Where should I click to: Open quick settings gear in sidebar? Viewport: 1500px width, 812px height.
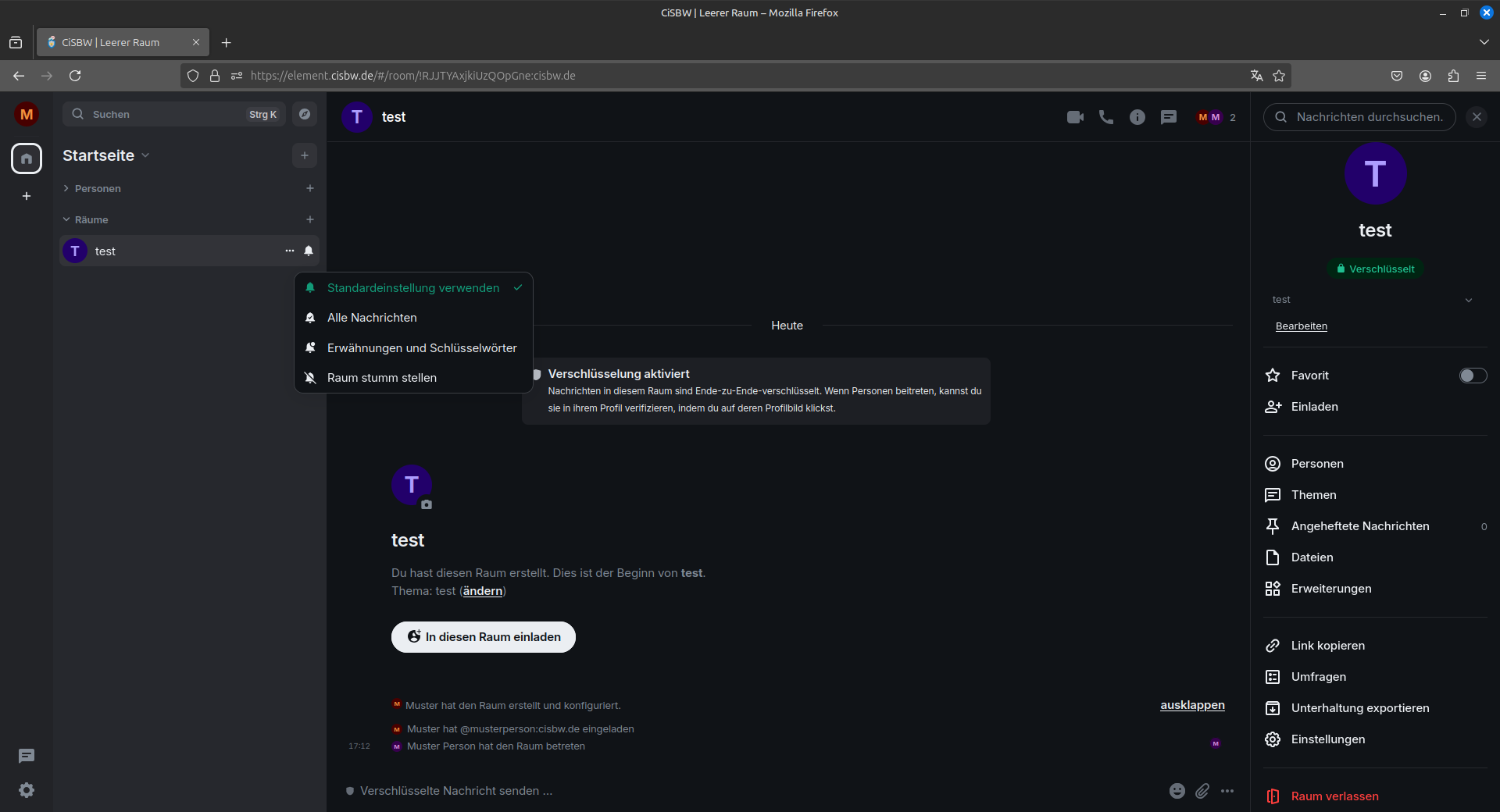pyautogui.click(x=27, y=790)
